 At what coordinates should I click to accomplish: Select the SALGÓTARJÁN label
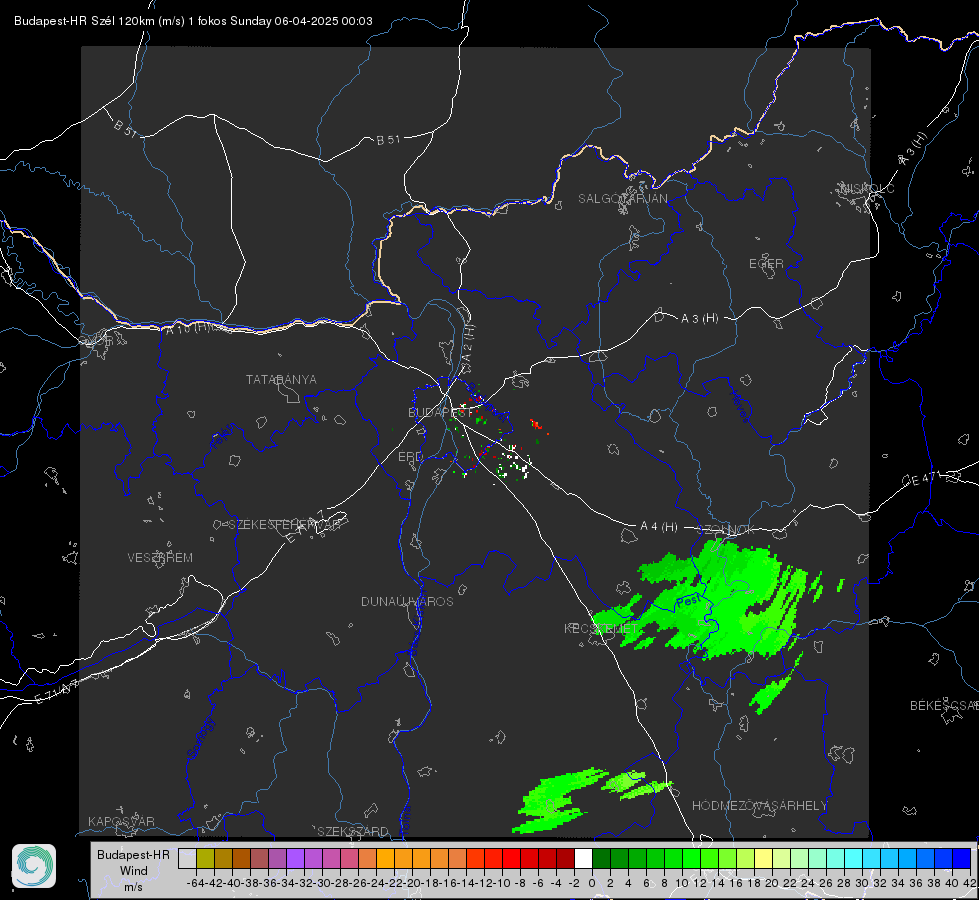(622, 199)
